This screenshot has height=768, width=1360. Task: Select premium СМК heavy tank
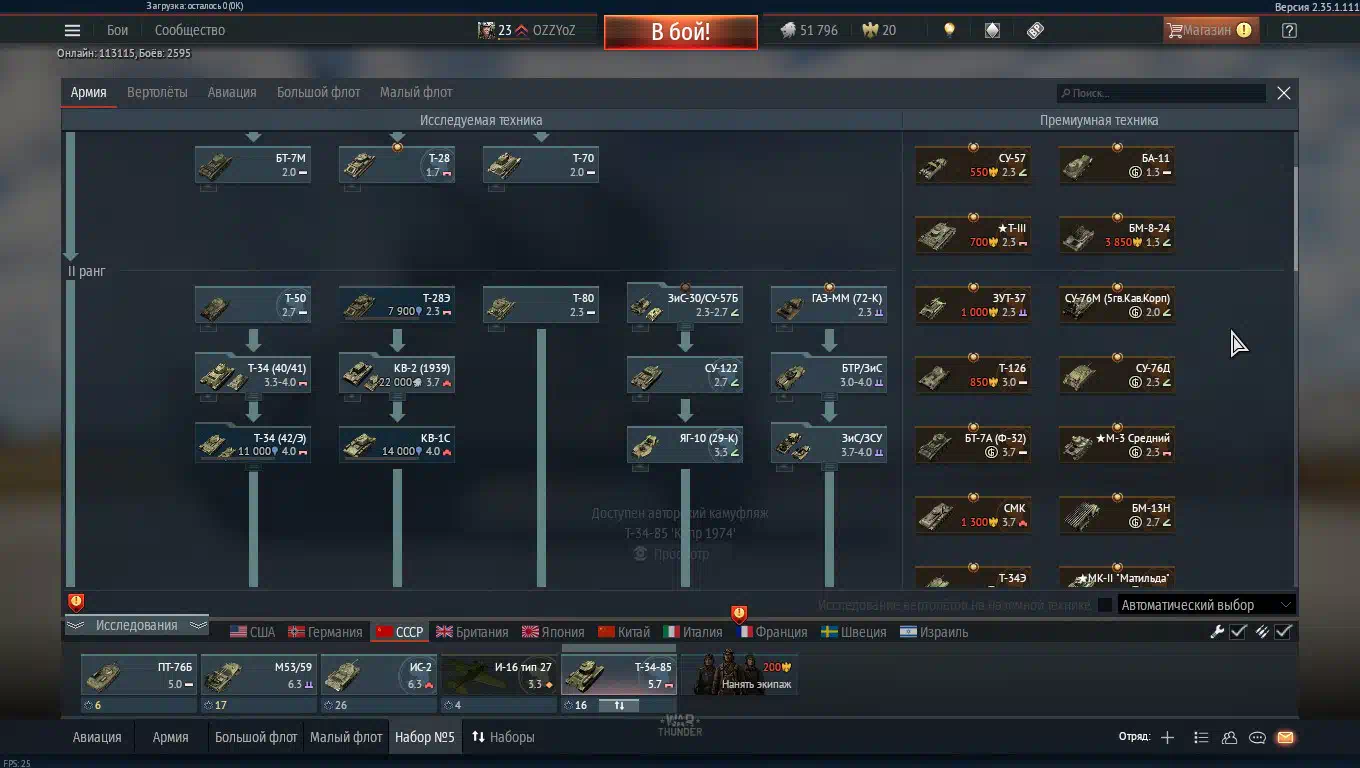(x=973, y=515)
